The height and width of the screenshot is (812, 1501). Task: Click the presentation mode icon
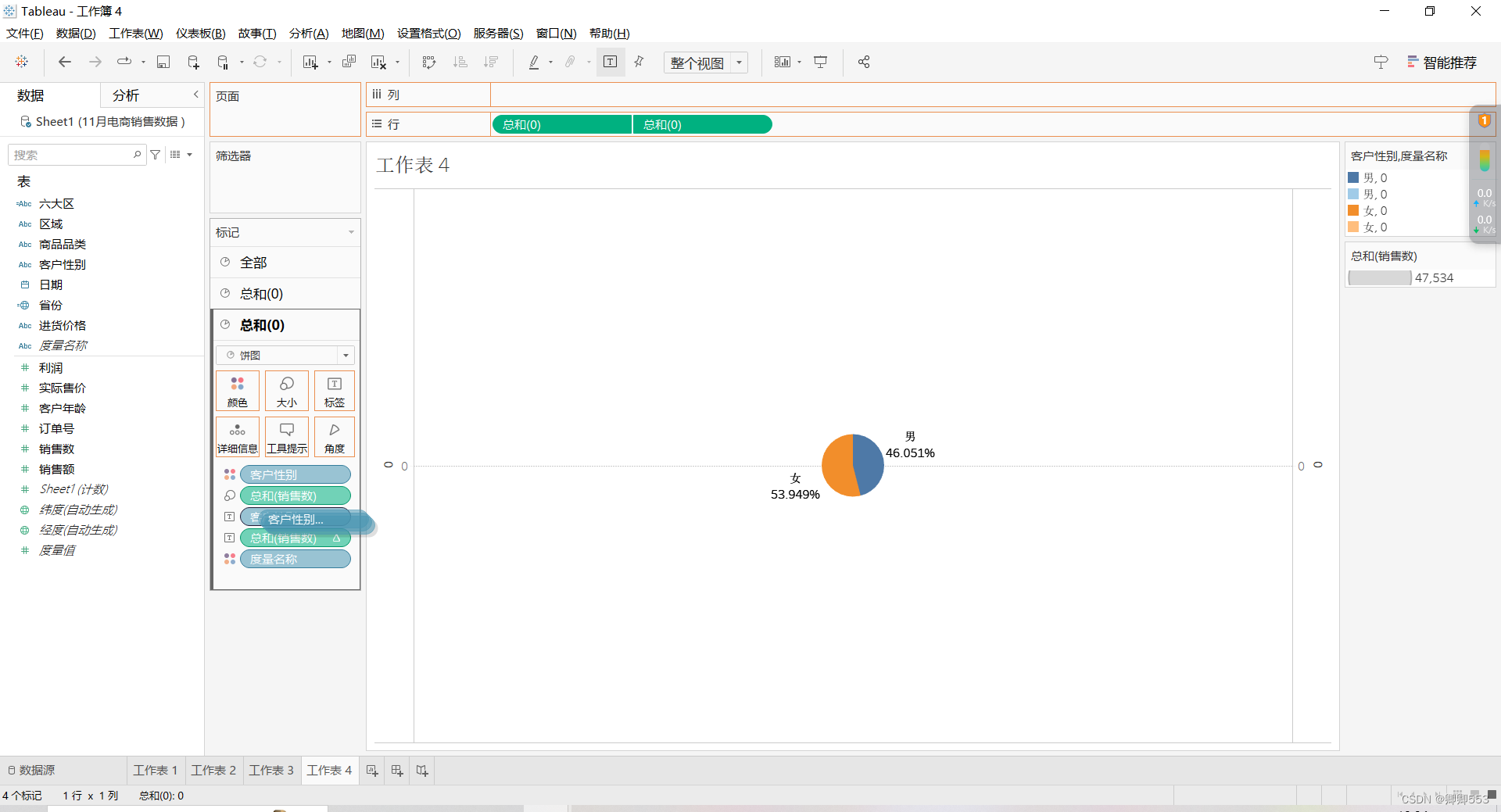click(x=821, y=62)
